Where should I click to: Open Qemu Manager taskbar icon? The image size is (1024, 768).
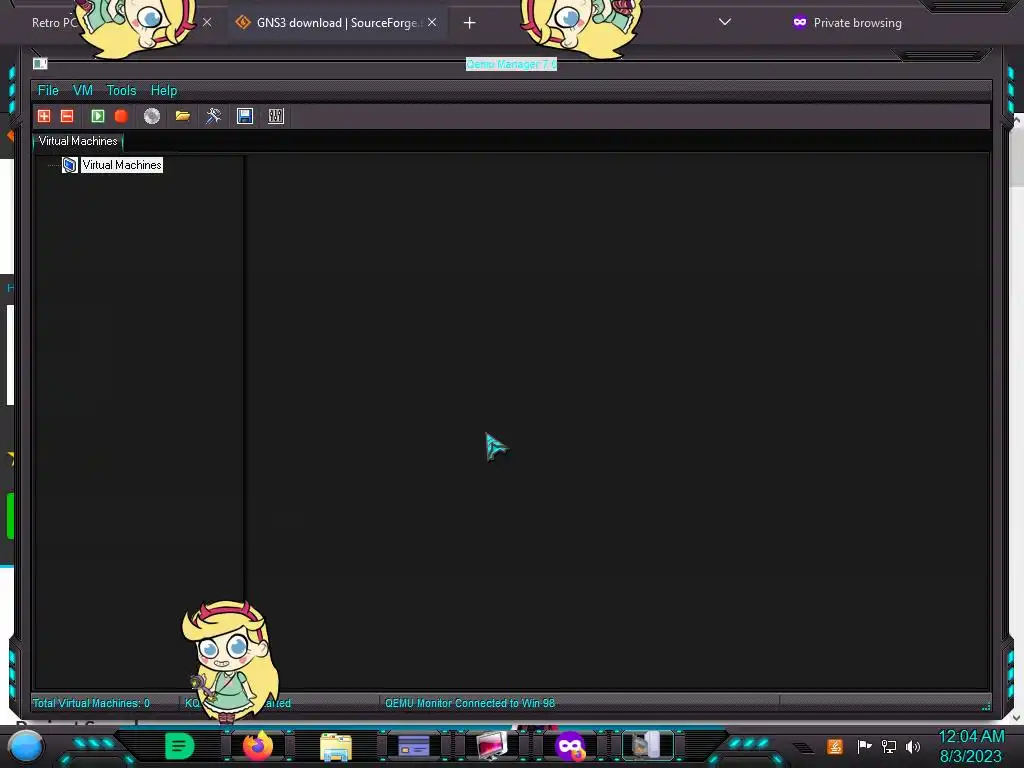coord(647,746)
